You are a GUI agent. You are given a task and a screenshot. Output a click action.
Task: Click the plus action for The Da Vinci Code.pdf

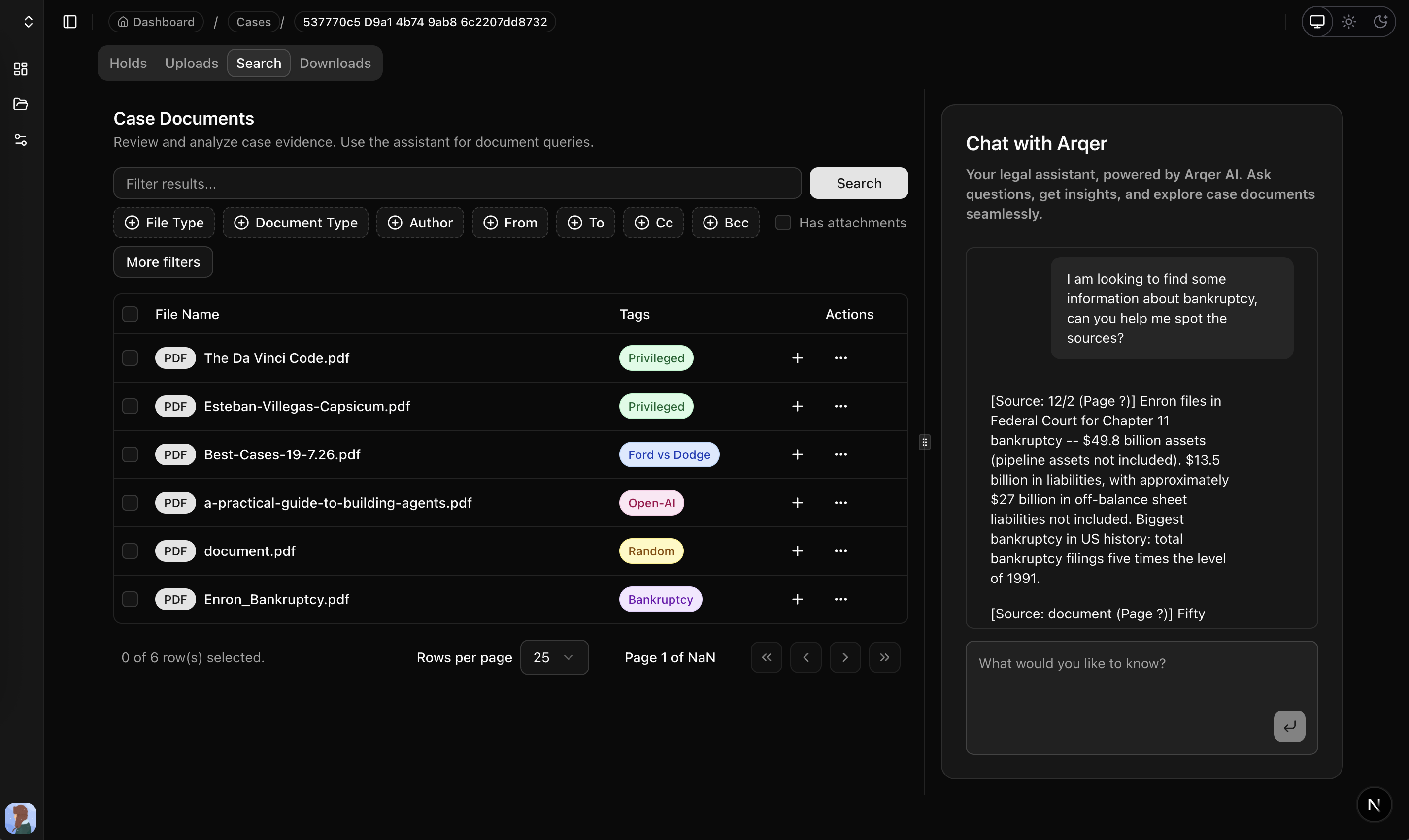pos(797,358)
